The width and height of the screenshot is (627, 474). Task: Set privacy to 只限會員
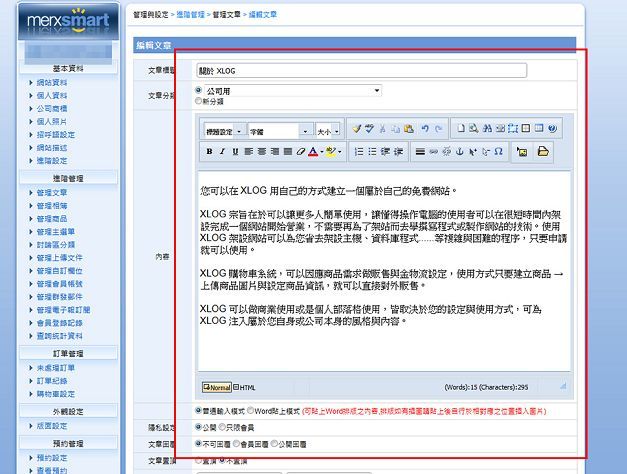(x=222, y=427)
